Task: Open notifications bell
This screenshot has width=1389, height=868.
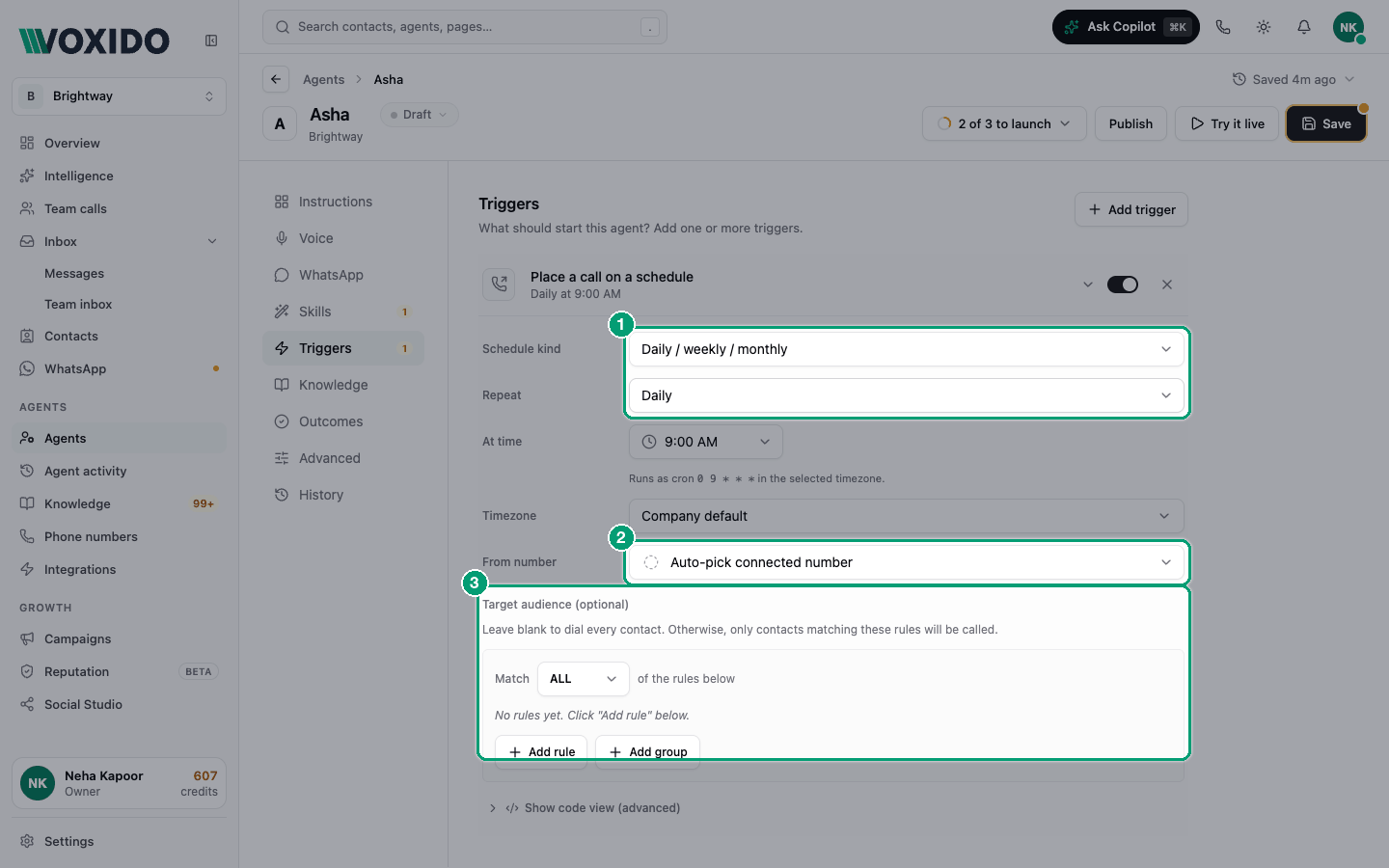Action: coord(1304,27)
